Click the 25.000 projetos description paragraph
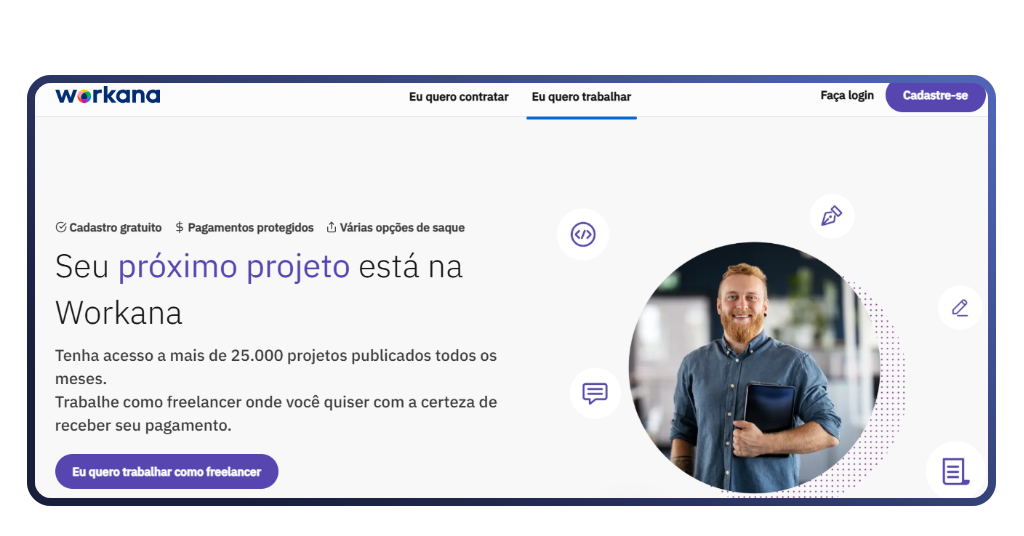This screenshot has height=536, width=1024. [276, 390]
